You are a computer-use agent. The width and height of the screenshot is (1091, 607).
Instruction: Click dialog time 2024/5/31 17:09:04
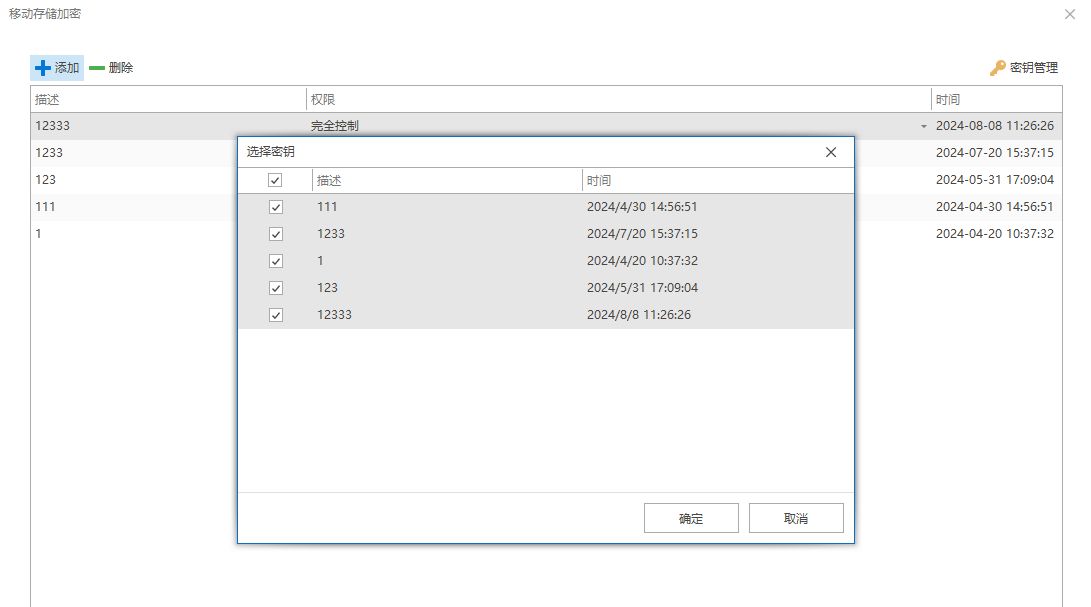click(x=642, y=287)
